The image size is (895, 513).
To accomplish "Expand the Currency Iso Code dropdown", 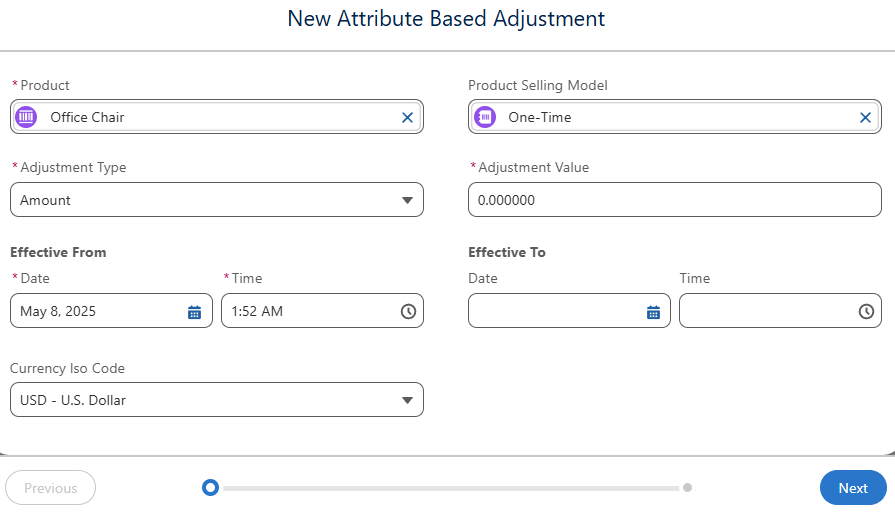I will 217,399.
